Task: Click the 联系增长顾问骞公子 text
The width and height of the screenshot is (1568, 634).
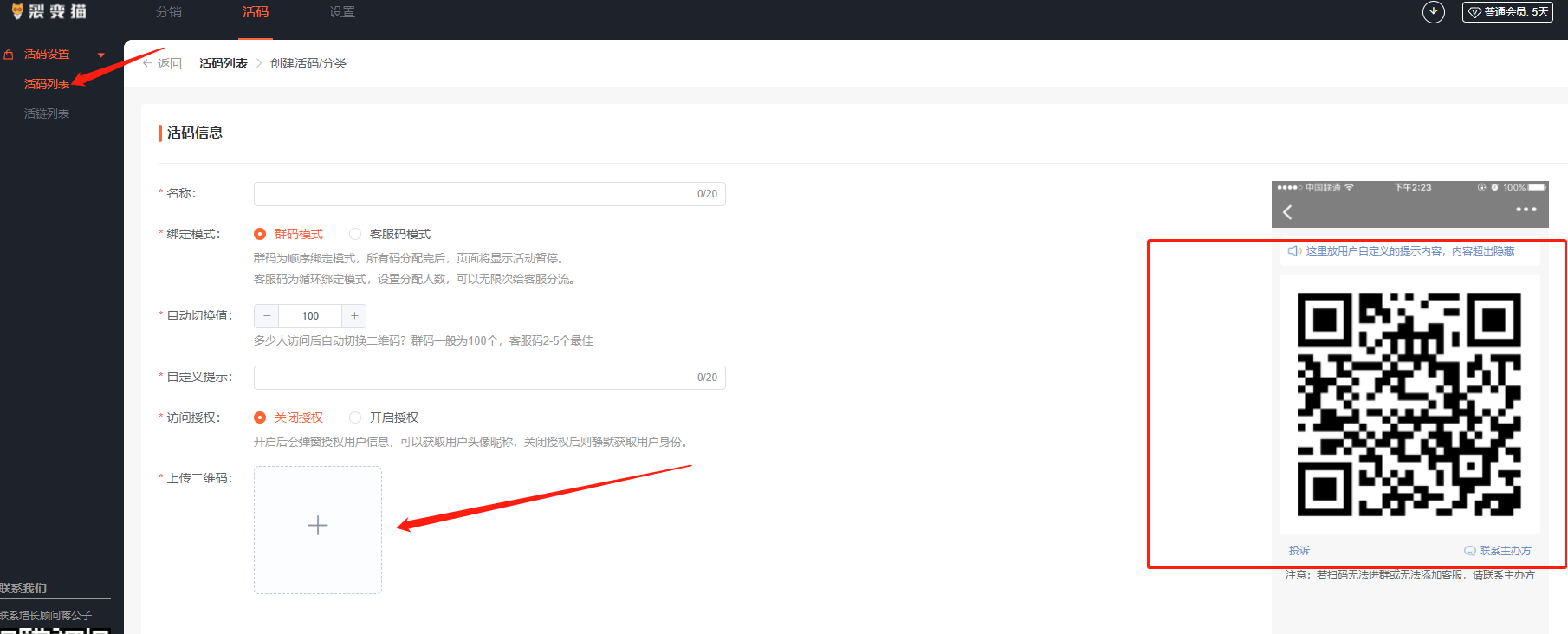Action: click(46, 615)
